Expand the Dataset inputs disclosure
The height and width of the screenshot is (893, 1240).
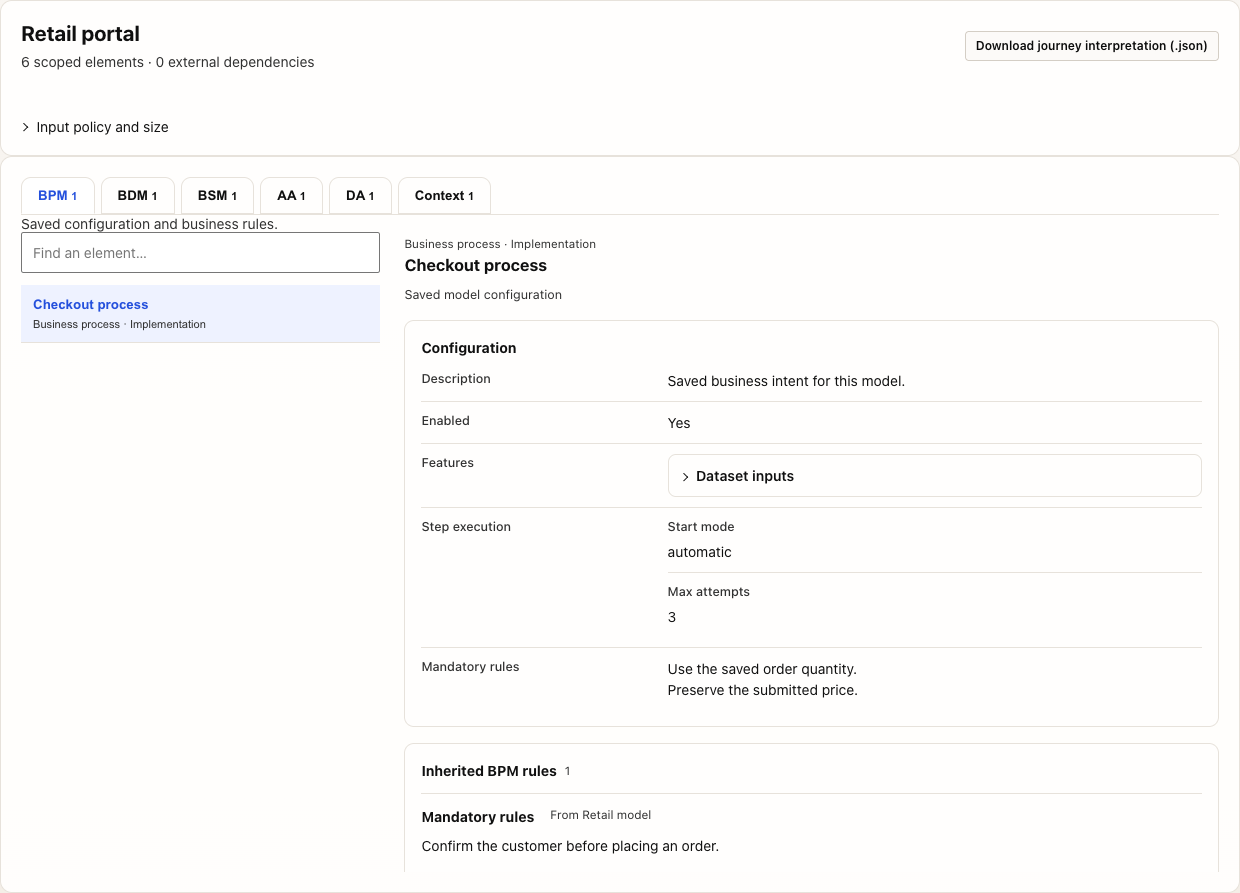coord(934,476)
